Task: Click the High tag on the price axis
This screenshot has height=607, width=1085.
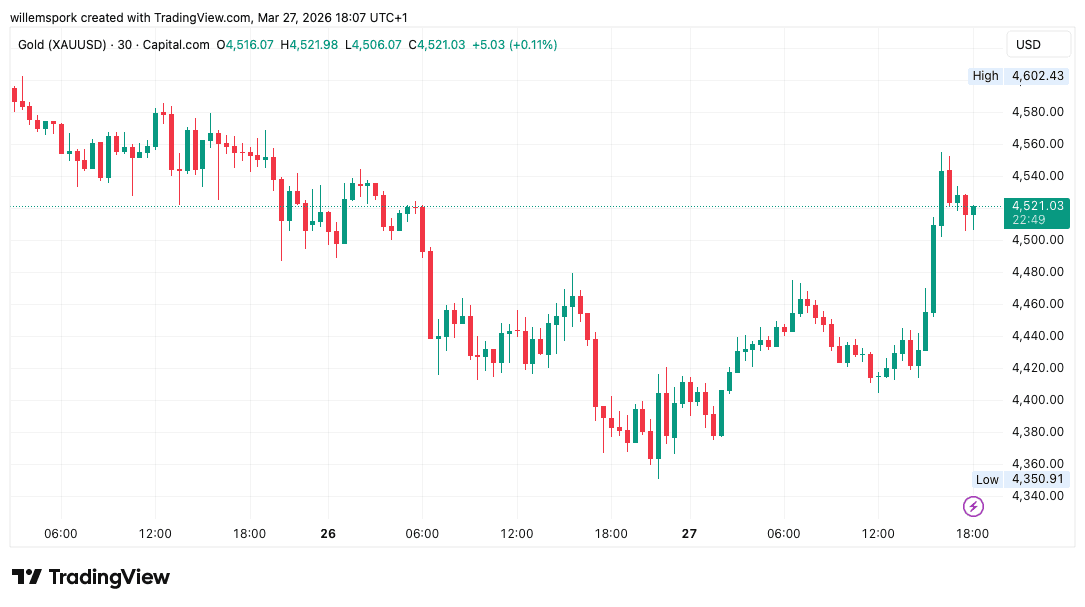Action: click(985, 76)
